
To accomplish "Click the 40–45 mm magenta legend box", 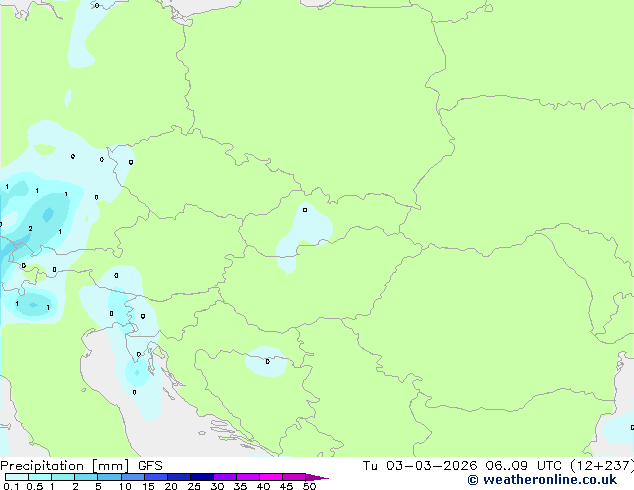I will pos(271,477).
